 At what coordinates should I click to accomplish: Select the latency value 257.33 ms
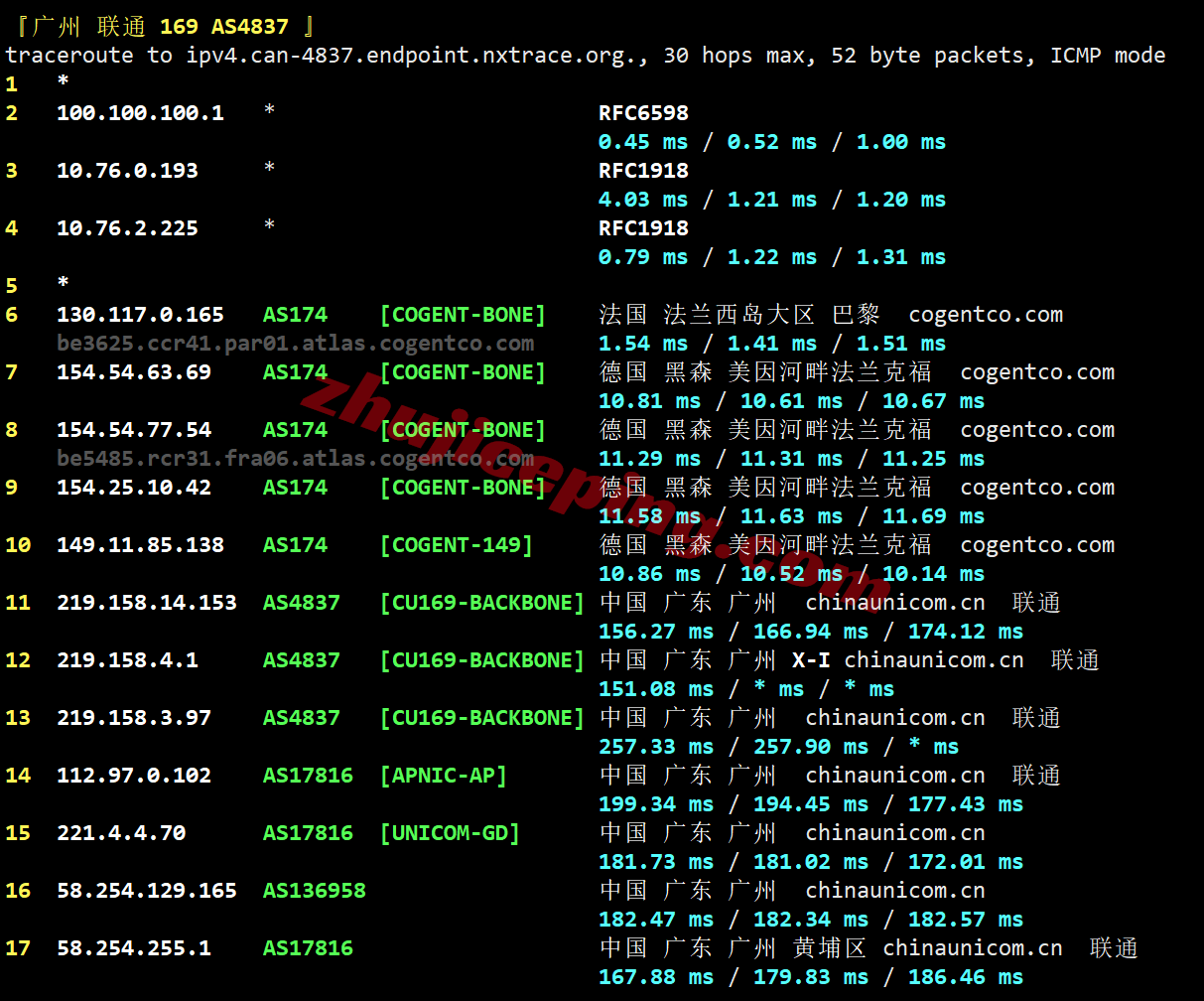[x=656, y=747]
